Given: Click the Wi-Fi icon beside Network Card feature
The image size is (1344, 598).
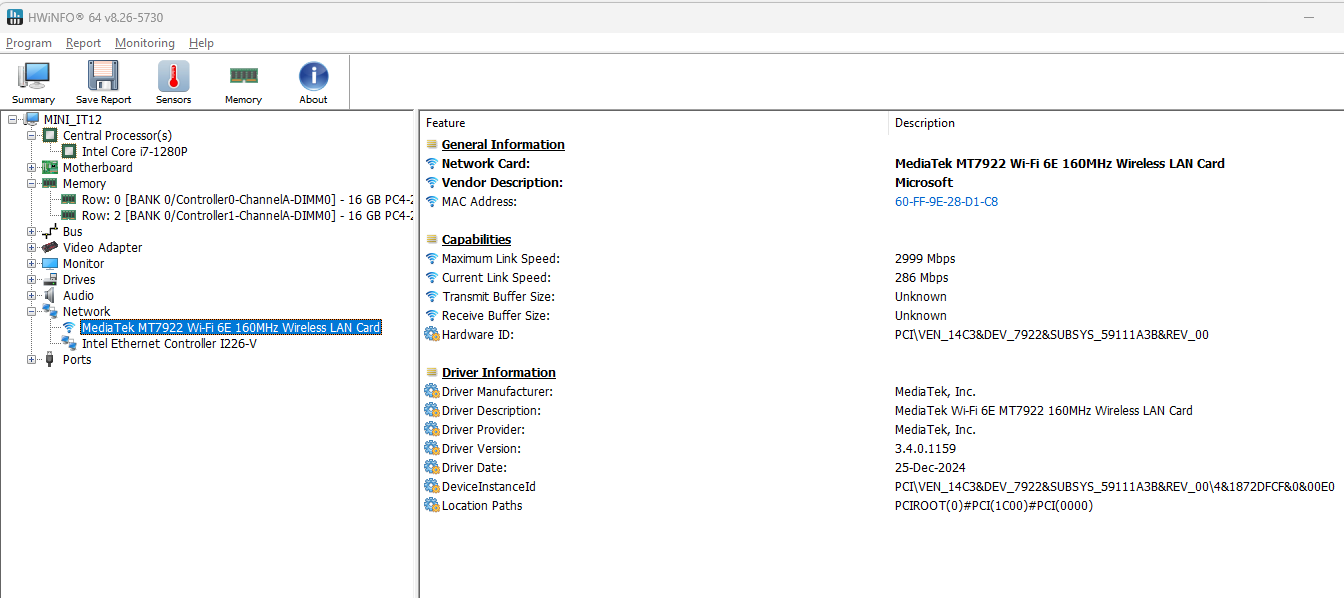Looking at the screenshot, I should (x=432, y=164).
